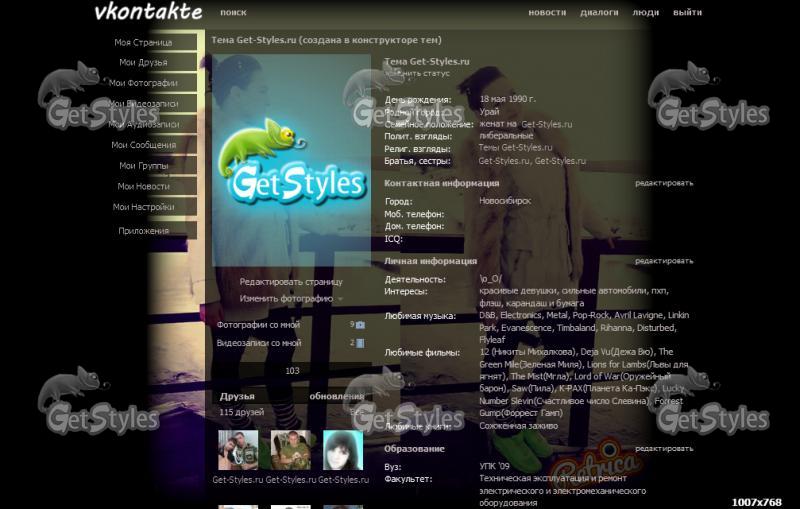Open Мои Друзья in sidebar
This screenshot has height=509, width=800.
(143, 62)
